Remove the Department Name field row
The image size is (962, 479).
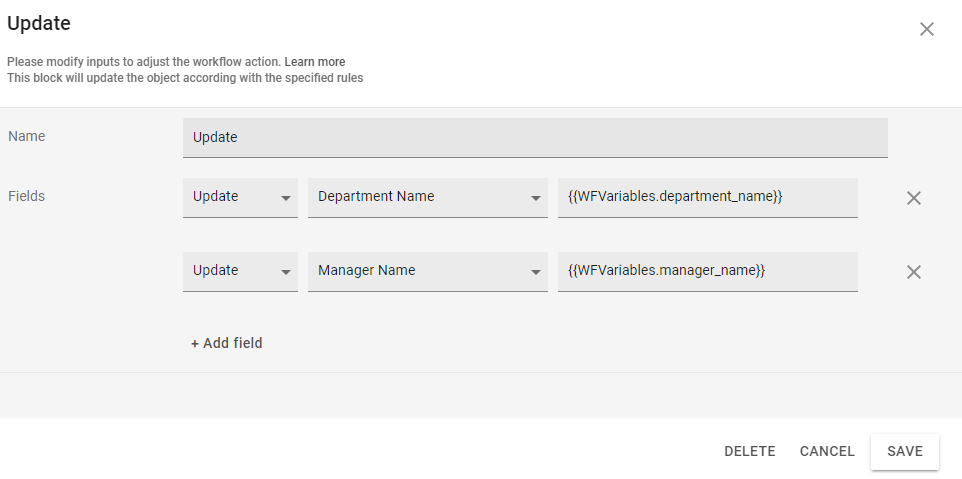[x=913, y=198]
